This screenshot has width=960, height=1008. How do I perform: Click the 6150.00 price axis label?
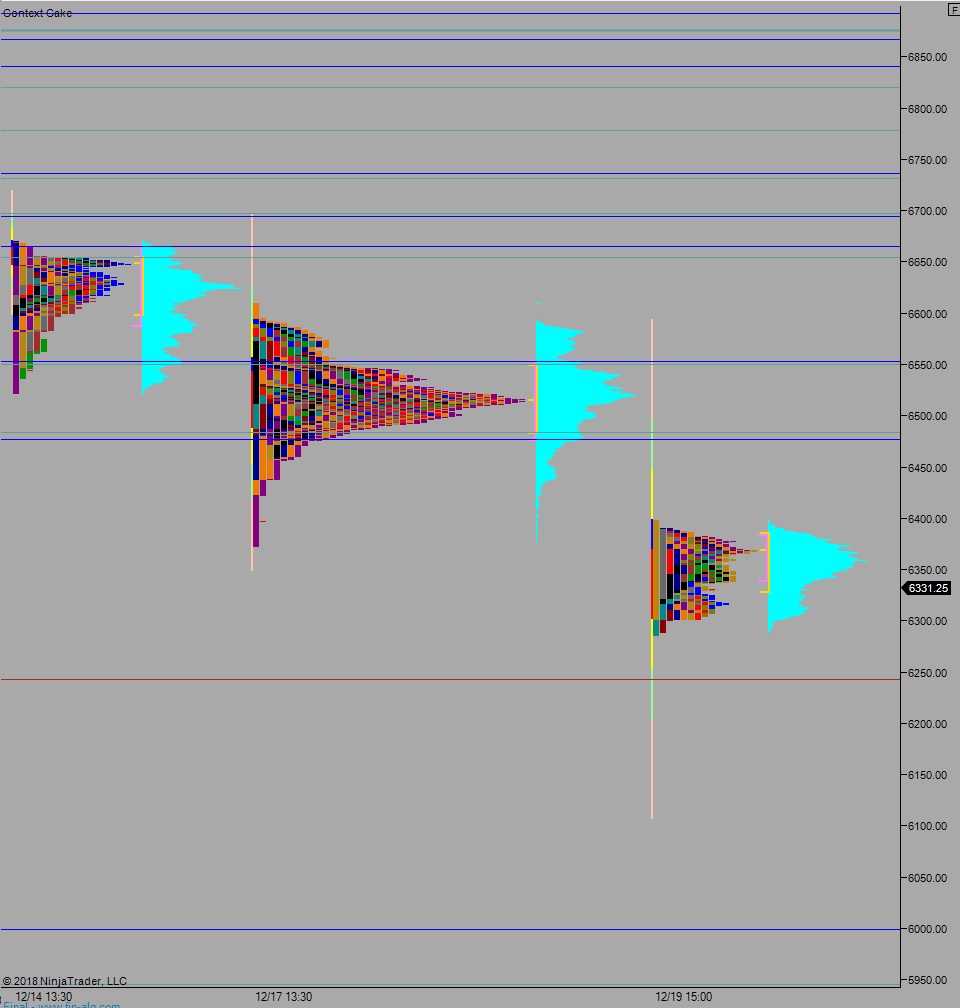[927, 775]
